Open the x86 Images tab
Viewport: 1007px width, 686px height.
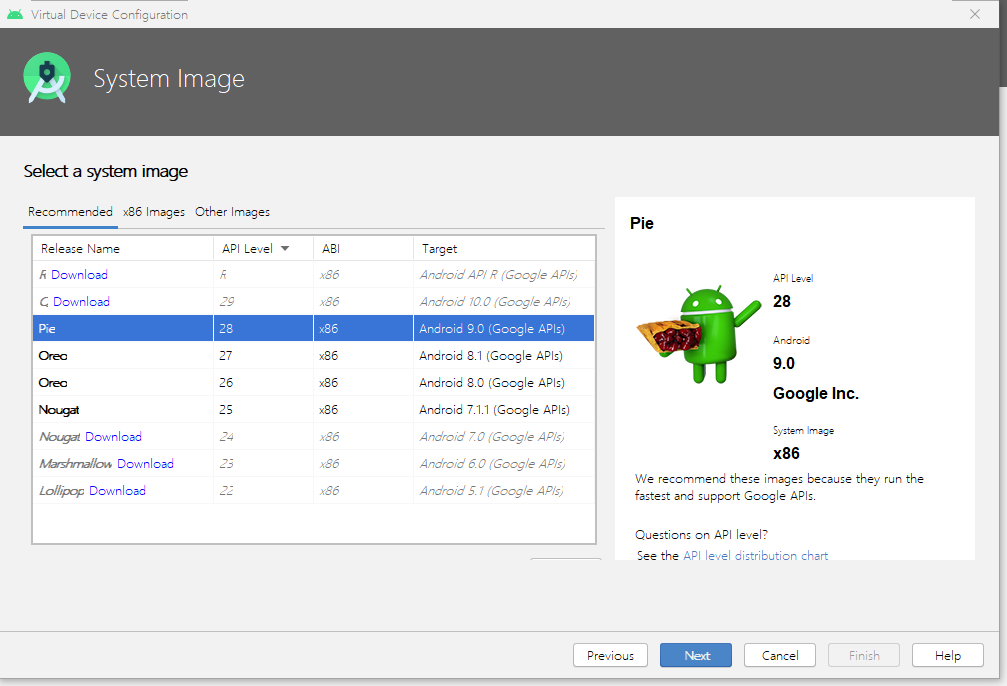click(153, 211)
